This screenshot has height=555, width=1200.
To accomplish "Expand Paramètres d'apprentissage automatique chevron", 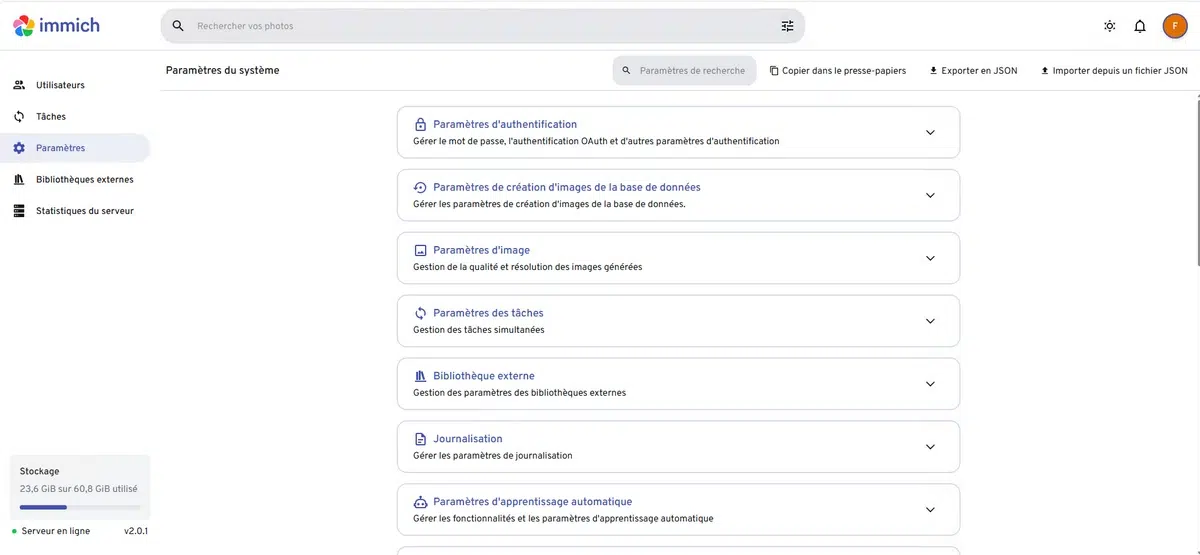I will 930,510.
